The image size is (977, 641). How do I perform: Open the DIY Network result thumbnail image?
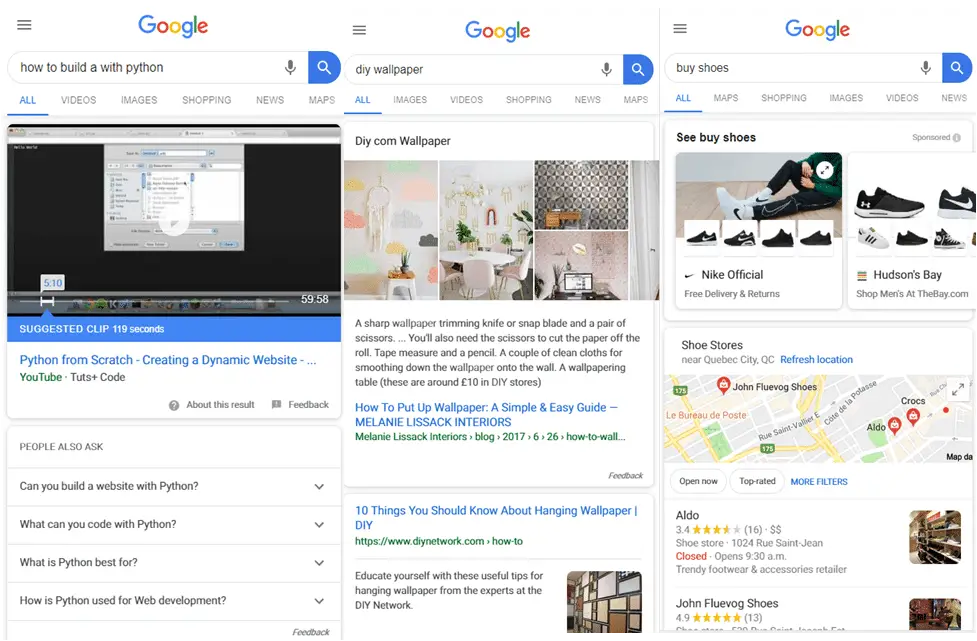tap(604, 602)
